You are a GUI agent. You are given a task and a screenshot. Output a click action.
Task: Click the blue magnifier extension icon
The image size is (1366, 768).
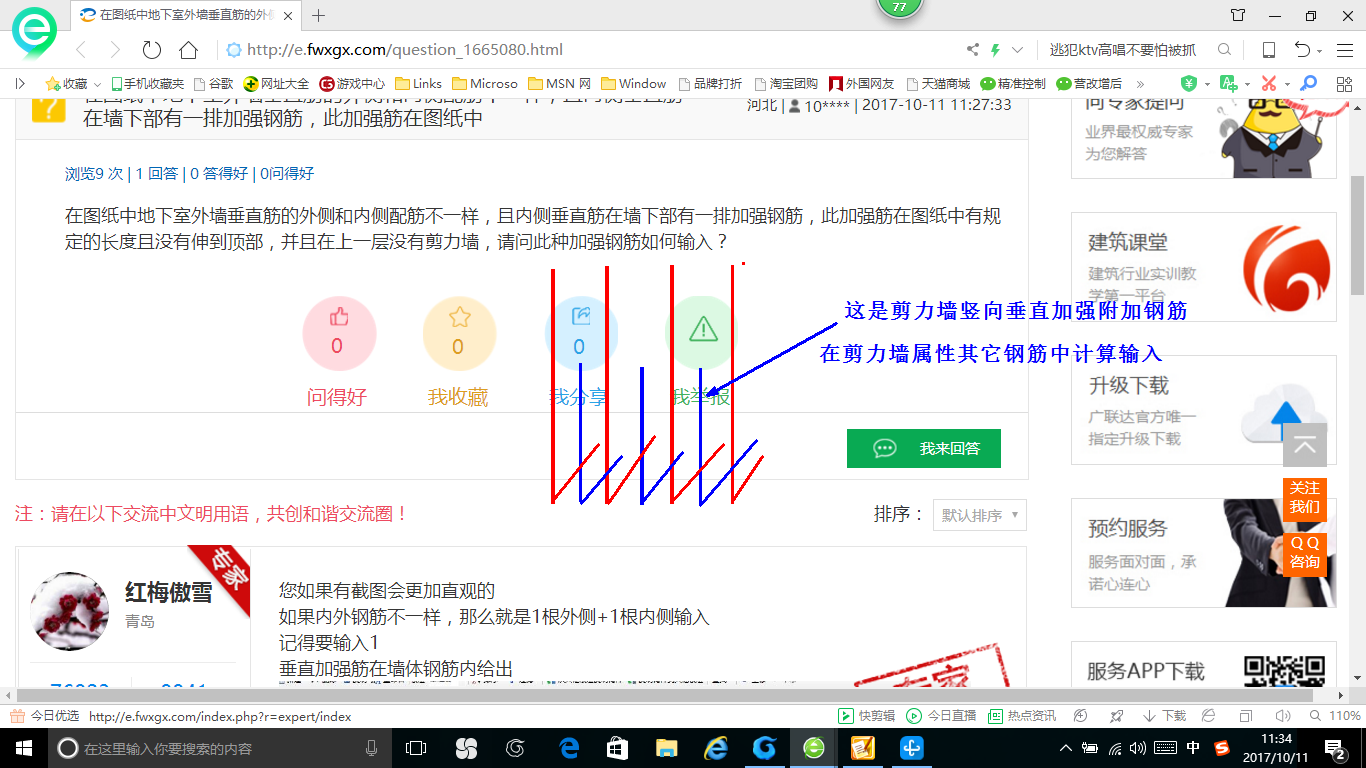click(1308, 84)
